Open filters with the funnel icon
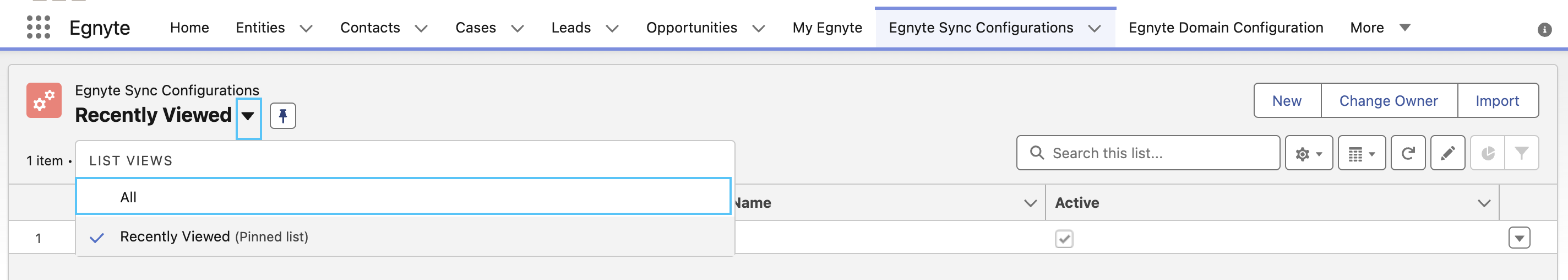Viewport: 1568px width, 280px height. coord(1521,153)
